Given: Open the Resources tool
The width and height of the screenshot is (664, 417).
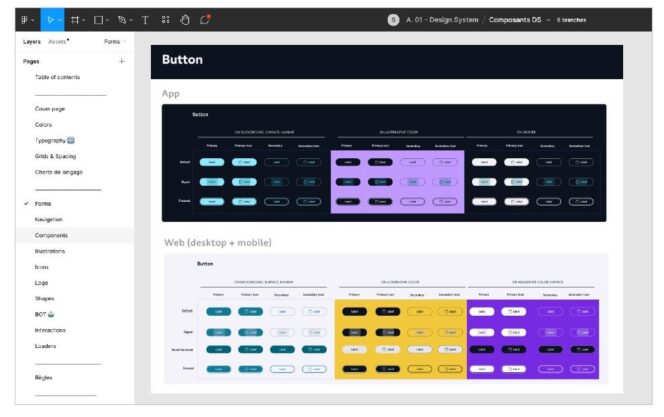Looking at the screenshot, I should [x=165, y=19].
